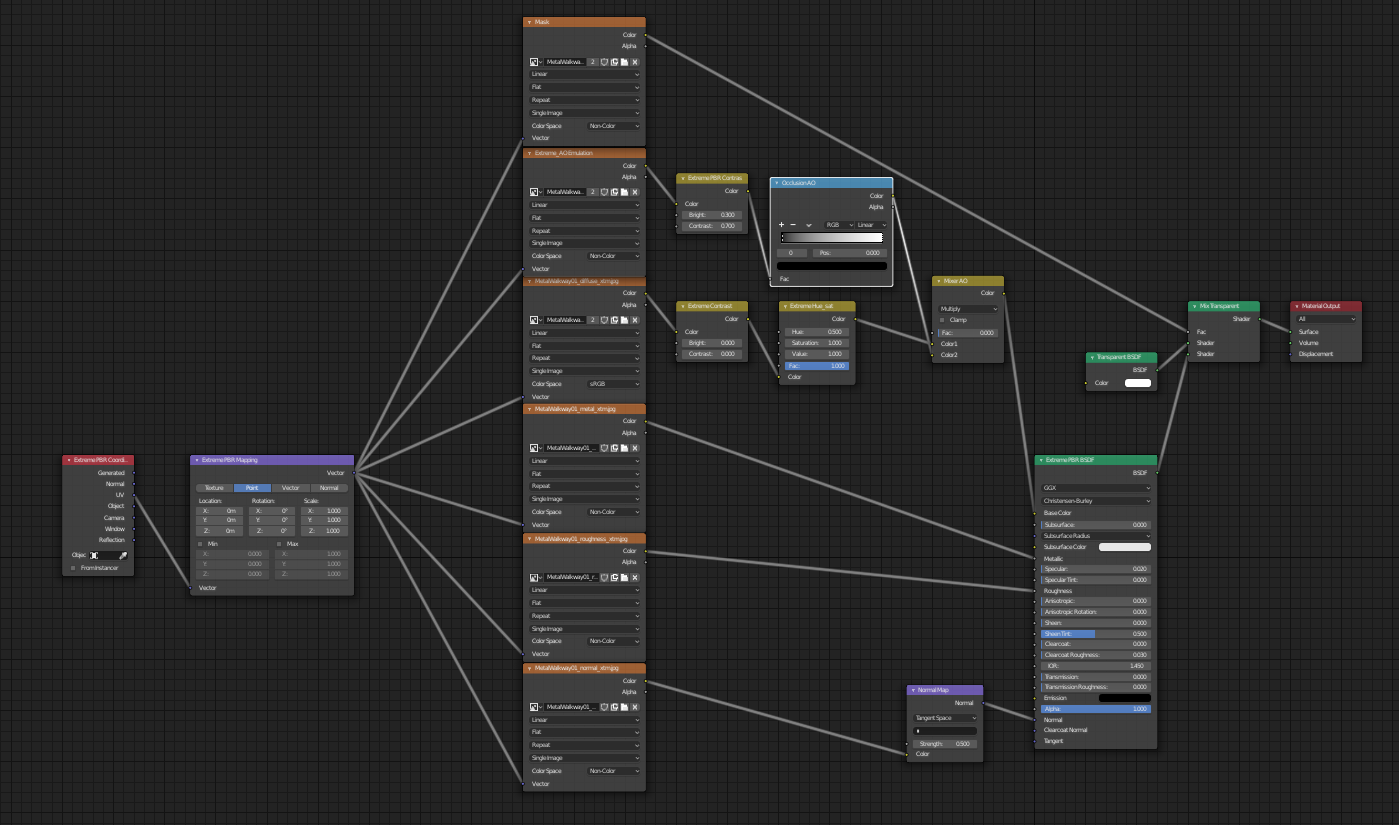Collapse the OcclusionAO node with its header triangle
The image size is (1399, 825).
click(777, 183)
